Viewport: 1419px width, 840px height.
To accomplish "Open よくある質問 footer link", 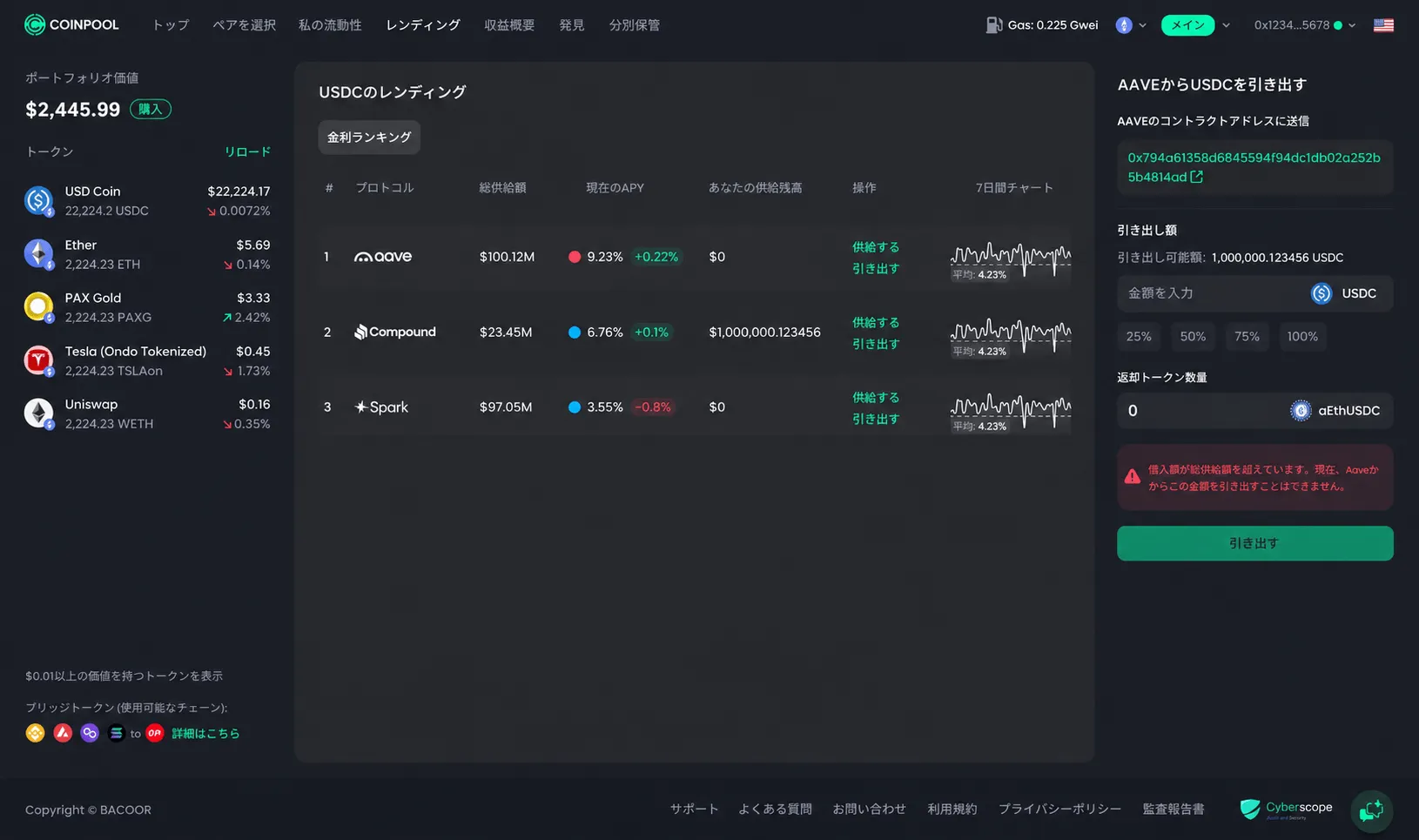I will click(x=775, y=810).
